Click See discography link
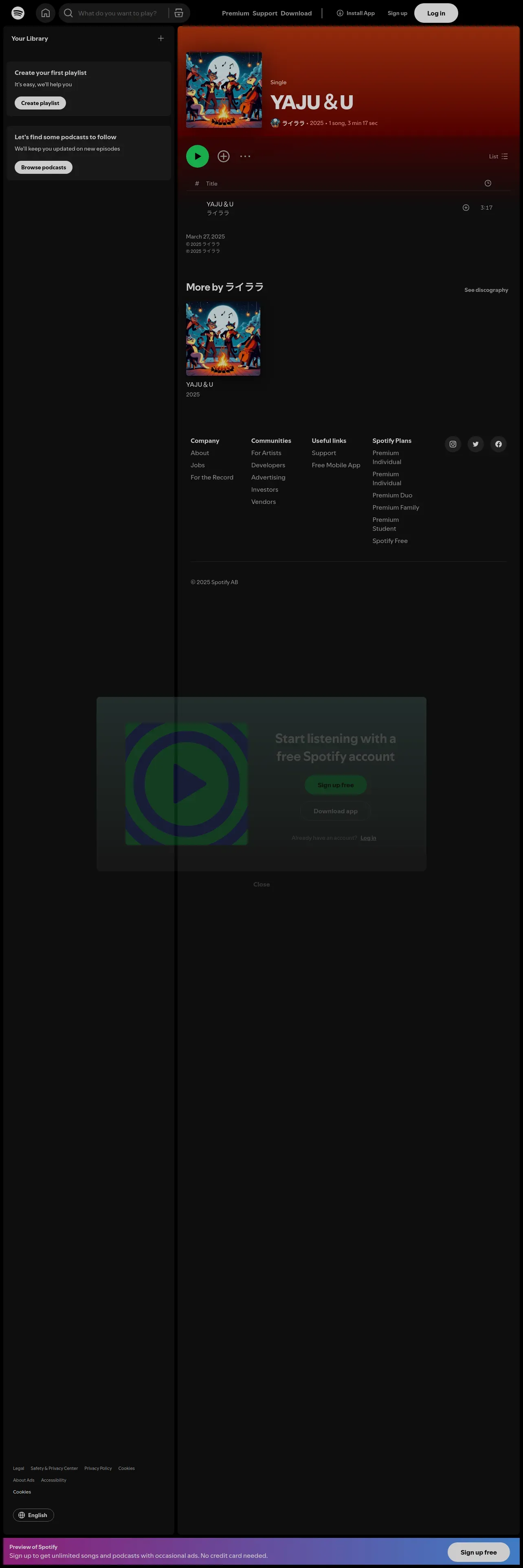This screenshot has width=523, height=1568. point(486,290)
